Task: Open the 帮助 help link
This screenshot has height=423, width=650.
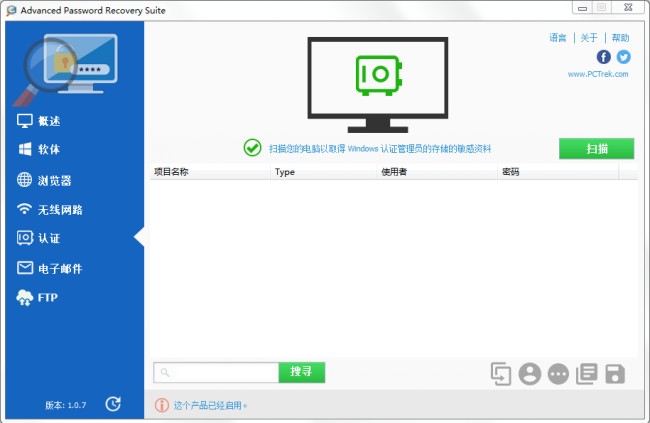Action: [x=621, y=38]
